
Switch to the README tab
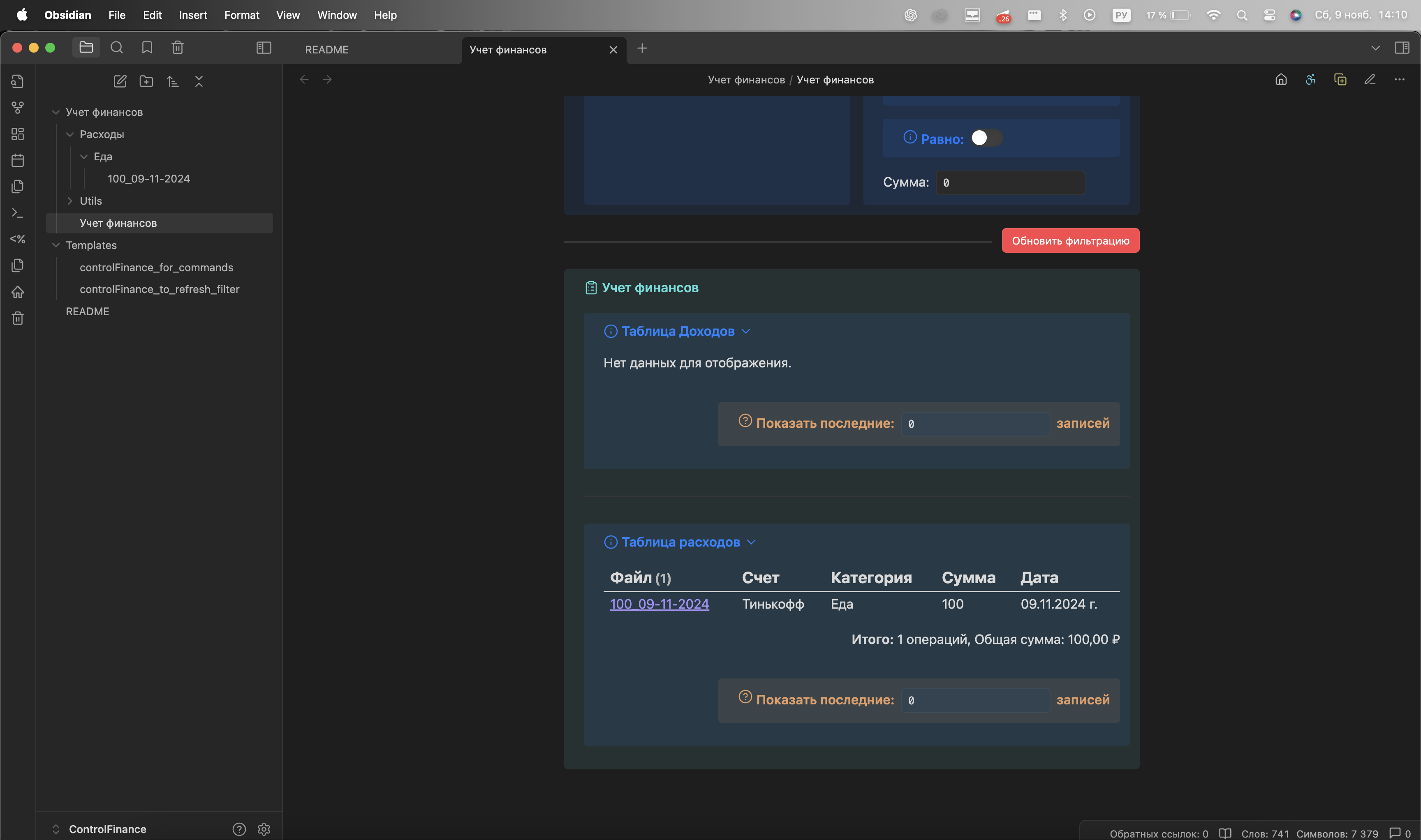pyautogui.click(x=327, y=50)
